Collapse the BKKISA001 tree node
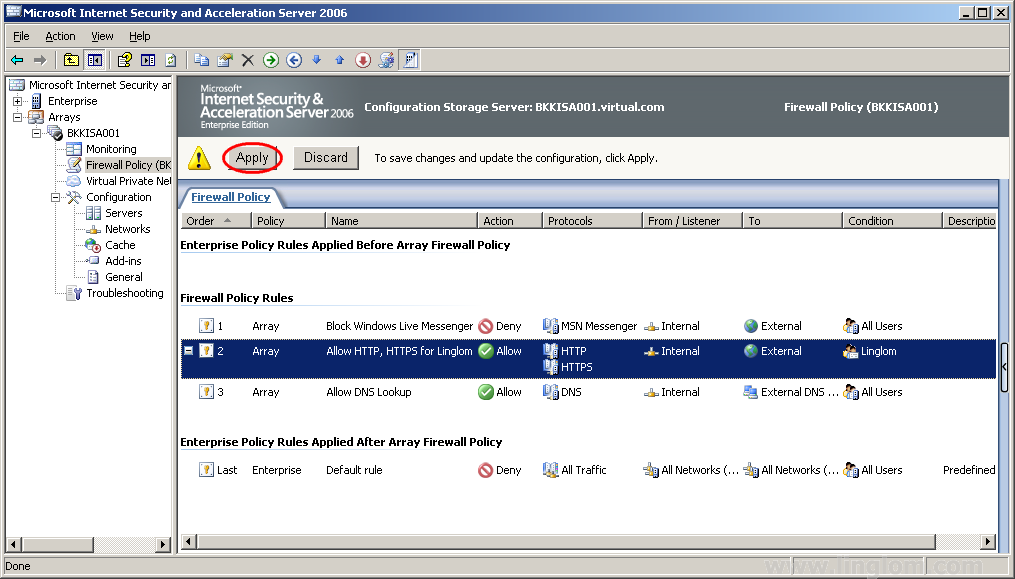Screen dimensions: 1015x579 click(x=37, y=133)
